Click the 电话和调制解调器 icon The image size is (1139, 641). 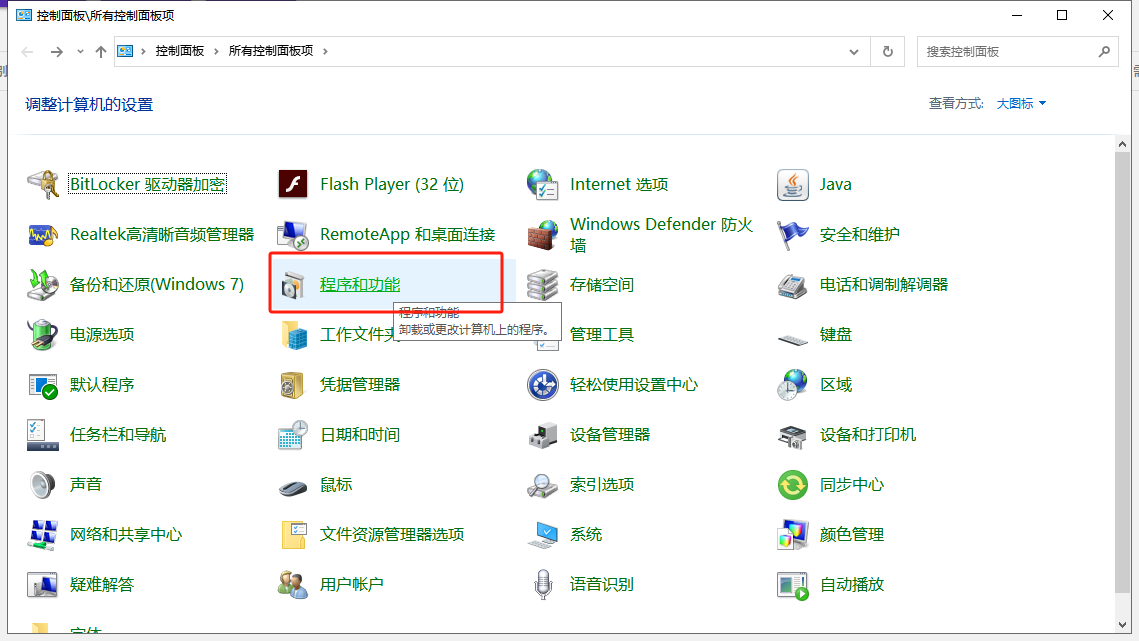pyautogui.click(x=793, y=285)
